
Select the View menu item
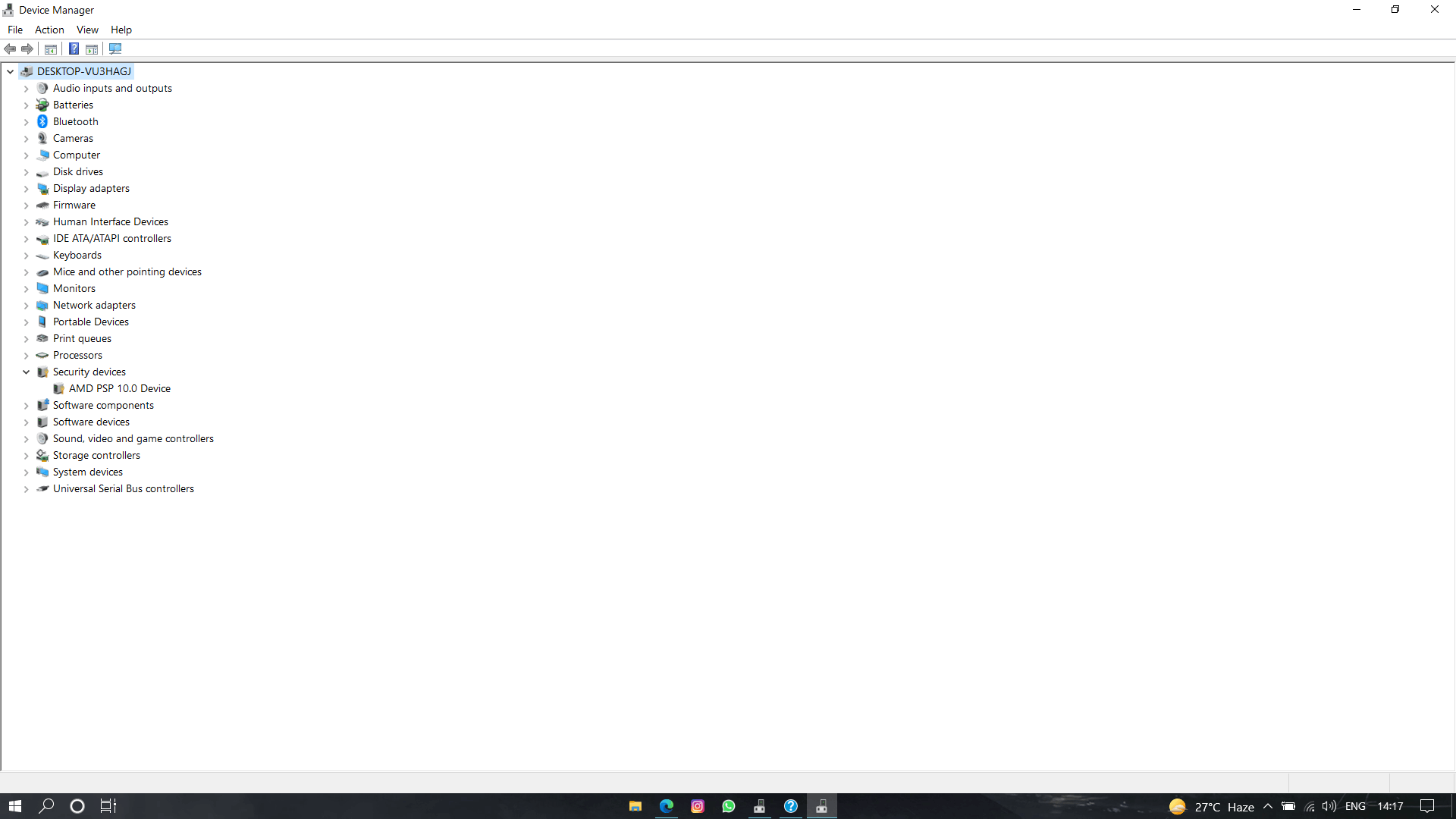[88, 30]
